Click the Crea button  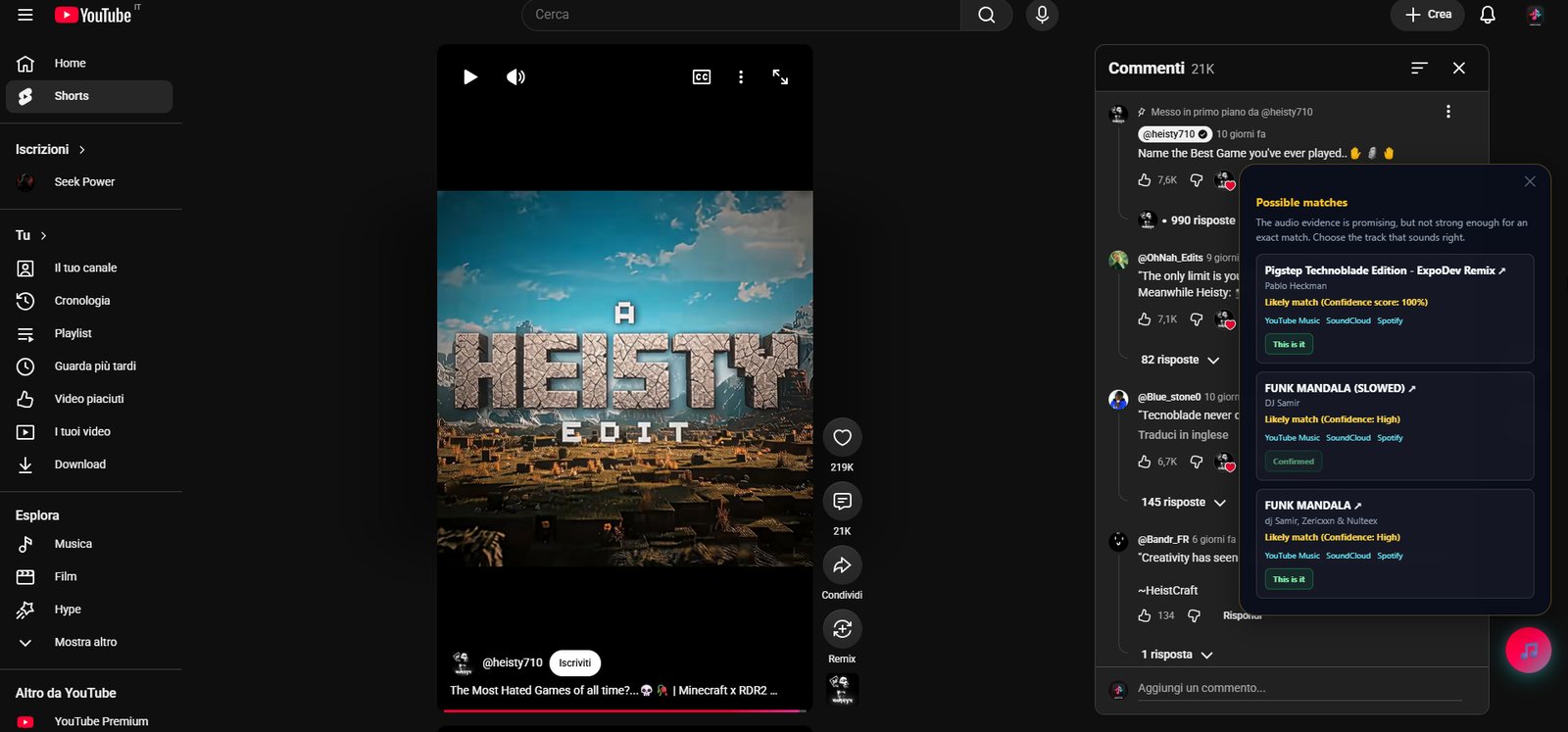coord(1428,15)
